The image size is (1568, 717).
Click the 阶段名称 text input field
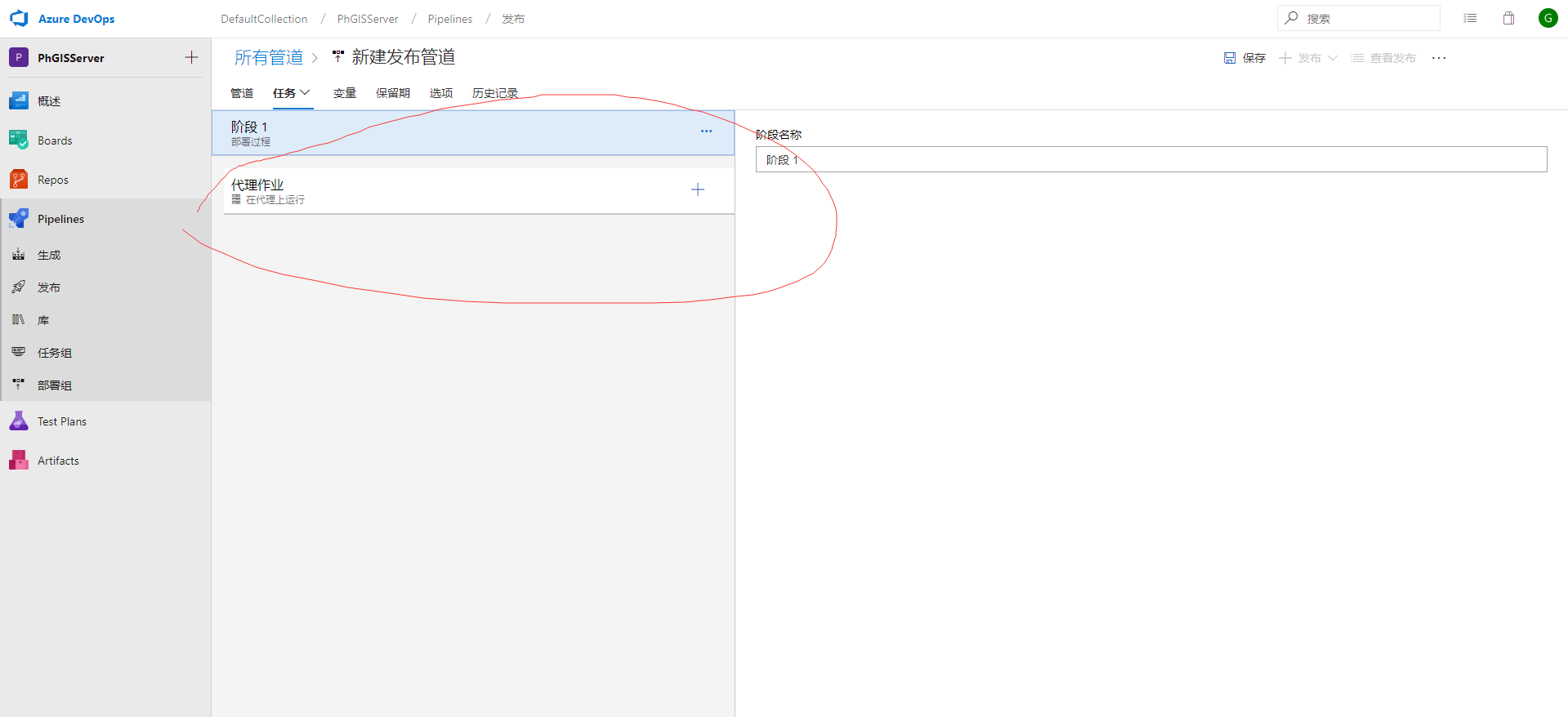[1150, 159]
